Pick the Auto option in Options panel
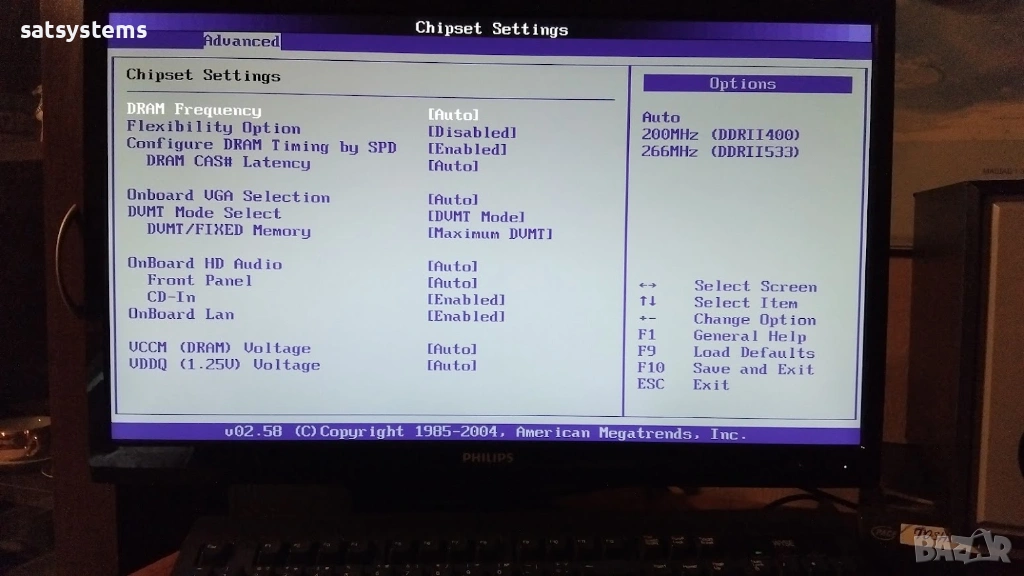1024x576 pixels. 661,117
